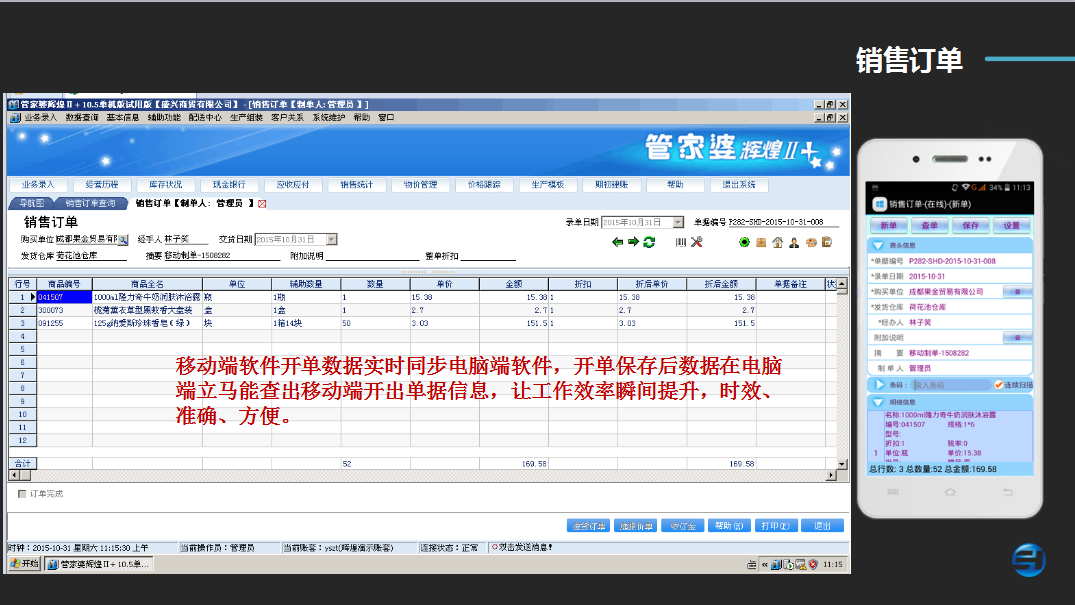Click the 现金银行 navigation button

229,185
